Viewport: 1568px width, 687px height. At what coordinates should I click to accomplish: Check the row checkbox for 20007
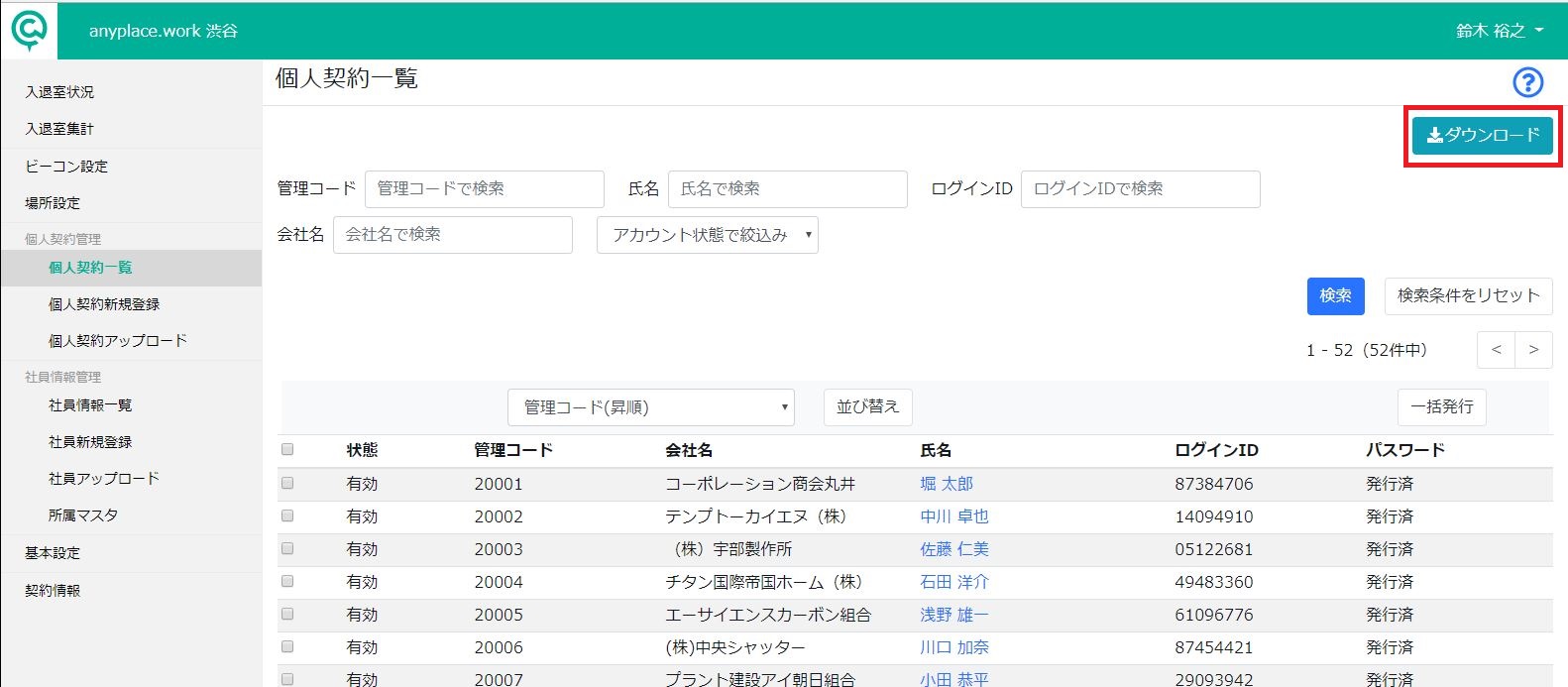(x=287, y=679)
